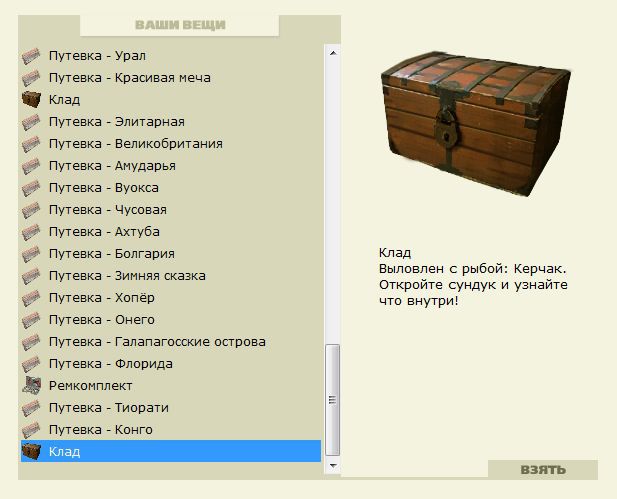
Task: Click the large treasure chest image
Action: click(x=476, y=124)
